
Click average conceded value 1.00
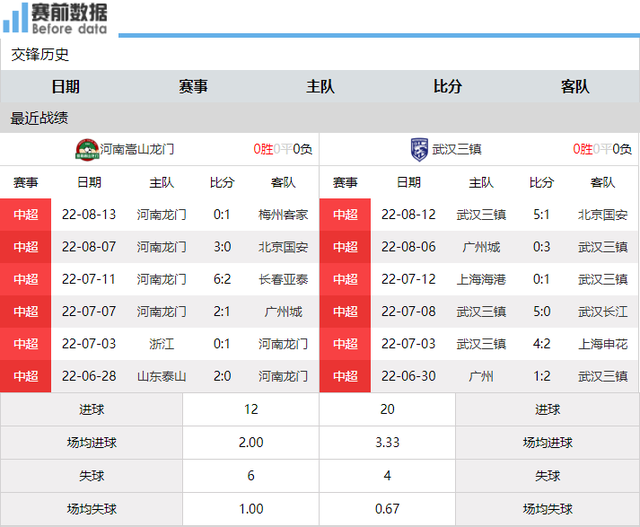point(251,509)
